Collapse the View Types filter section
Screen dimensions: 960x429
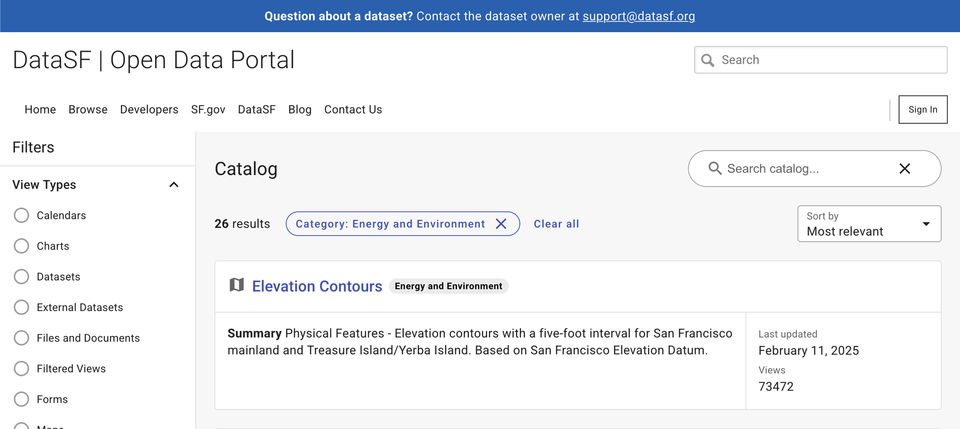(174, 185)
